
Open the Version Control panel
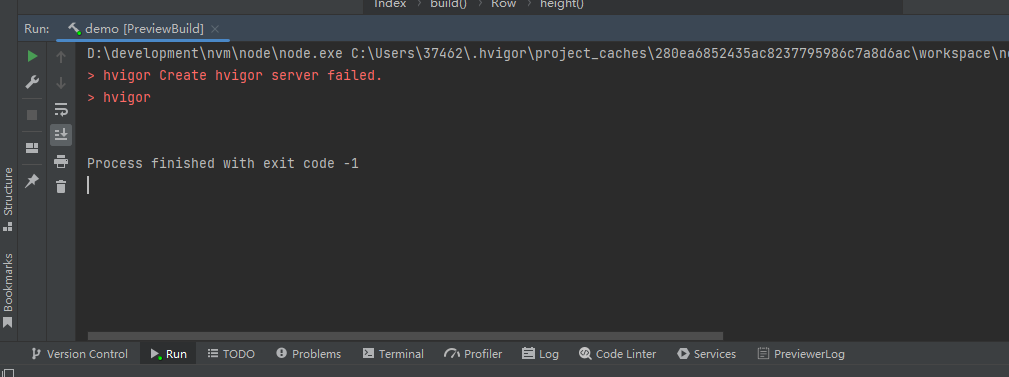coord(79,354)
